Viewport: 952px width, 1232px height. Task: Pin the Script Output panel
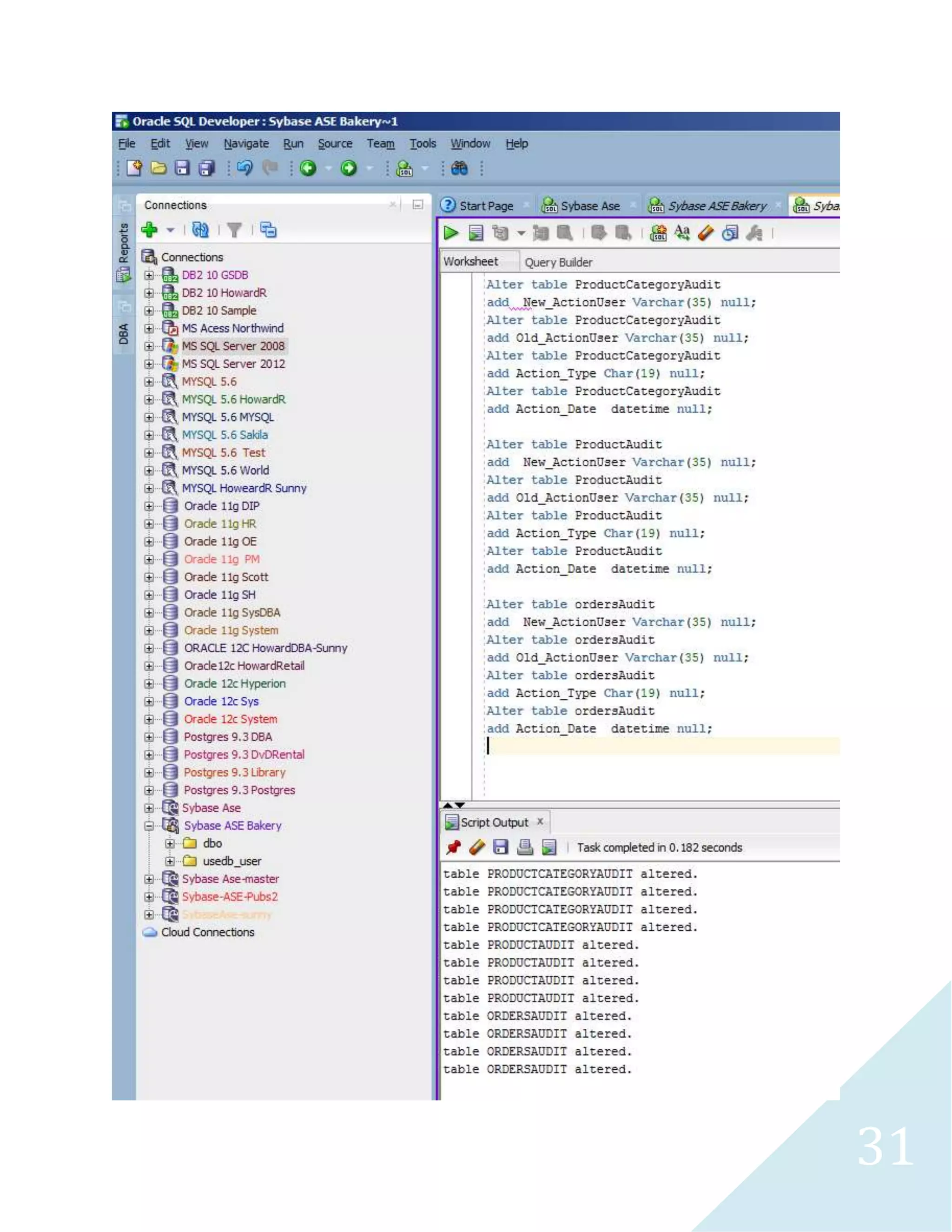[x=453, y=847]
